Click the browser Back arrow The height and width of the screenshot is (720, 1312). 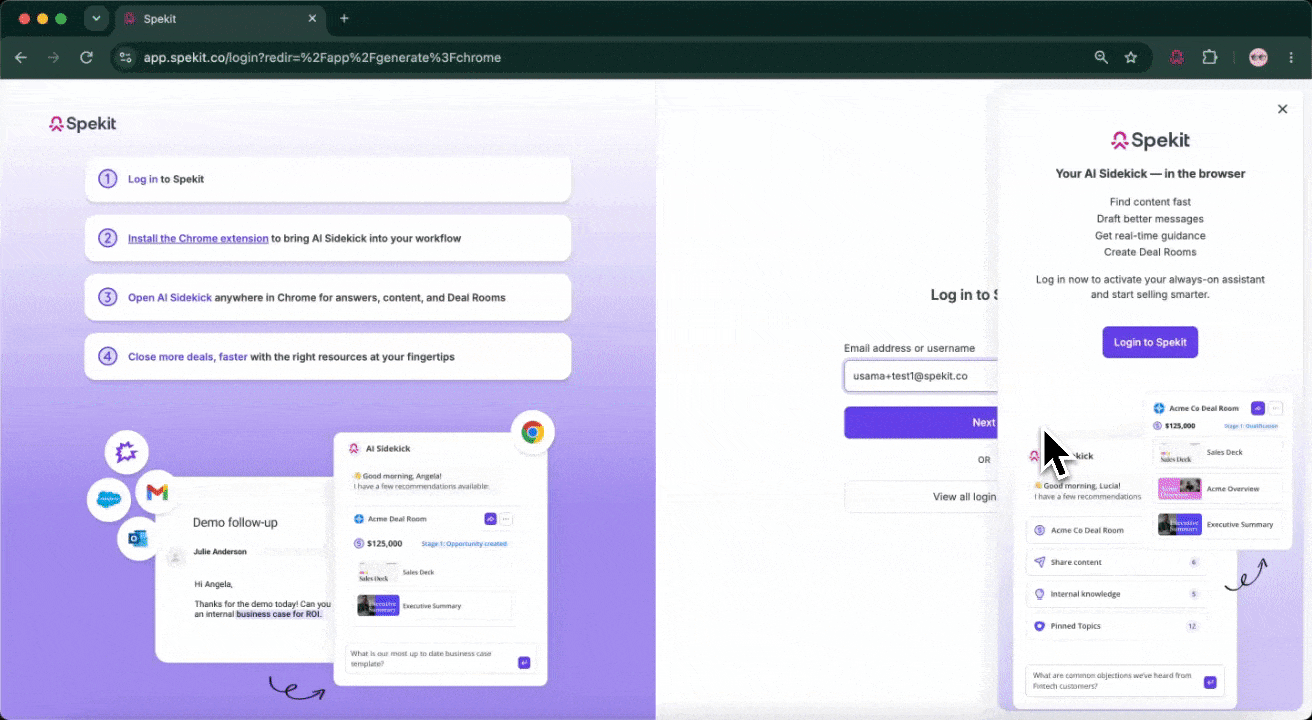pos(21,57)
